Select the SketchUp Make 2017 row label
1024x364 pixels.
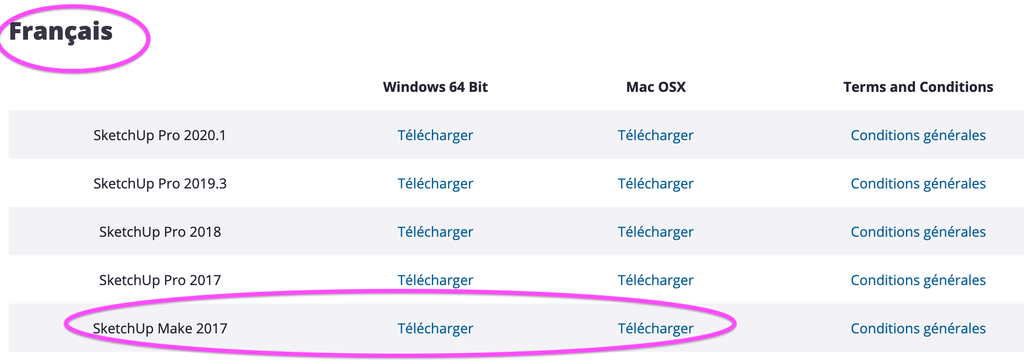coord(160,328)
